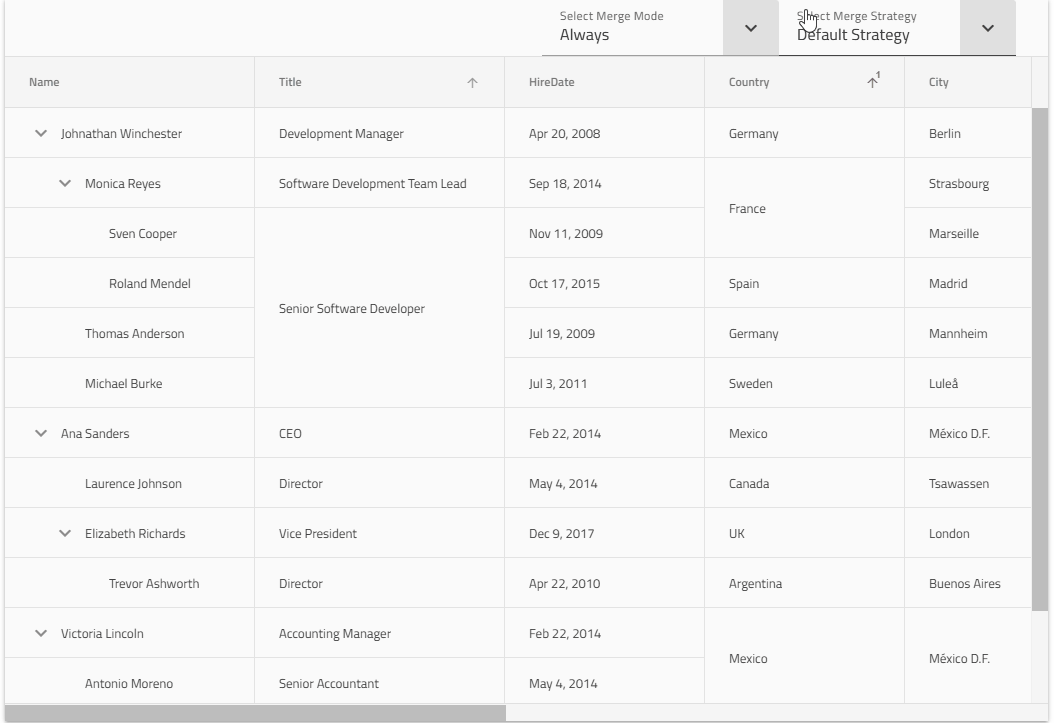The image size is (1054, 723).
Task: Open the Select Merge Strategy dropdown arrow
Action: [988, 28]
